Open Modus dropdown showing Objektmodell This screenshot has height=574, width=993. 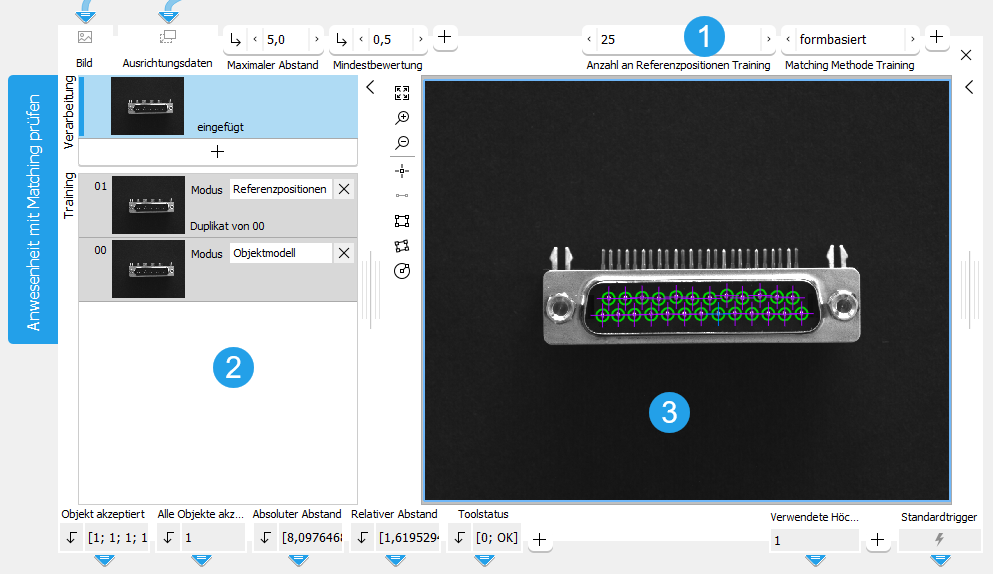[x=279, y=254]
